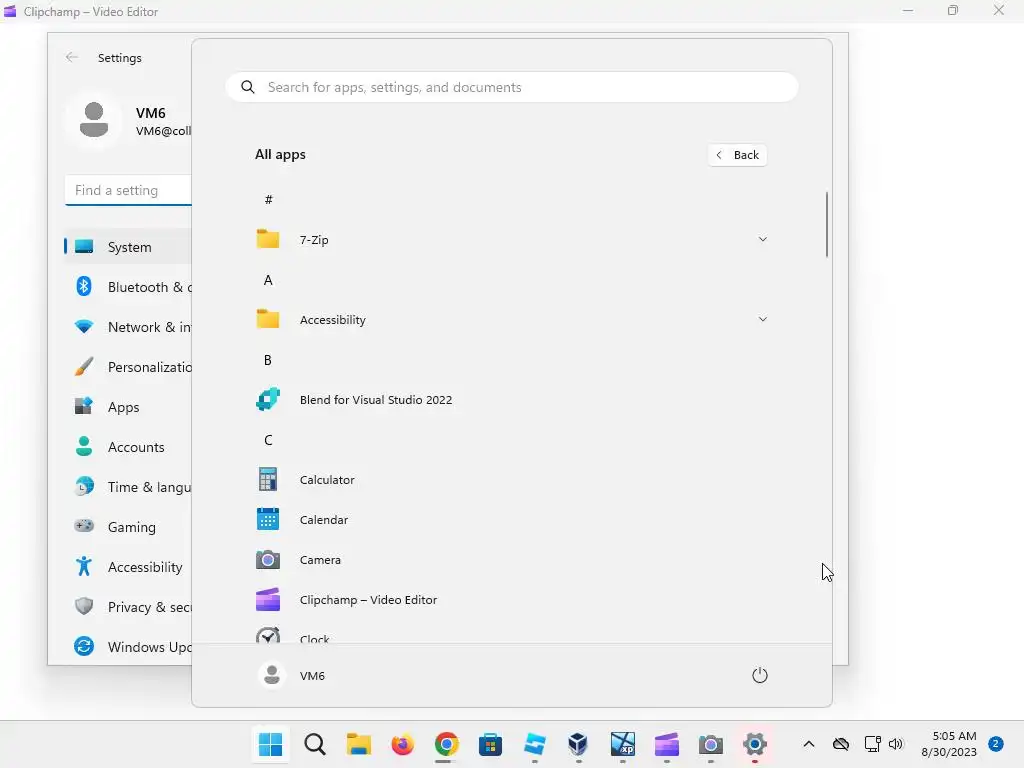Click the Start menu search field

click(511, 87)
